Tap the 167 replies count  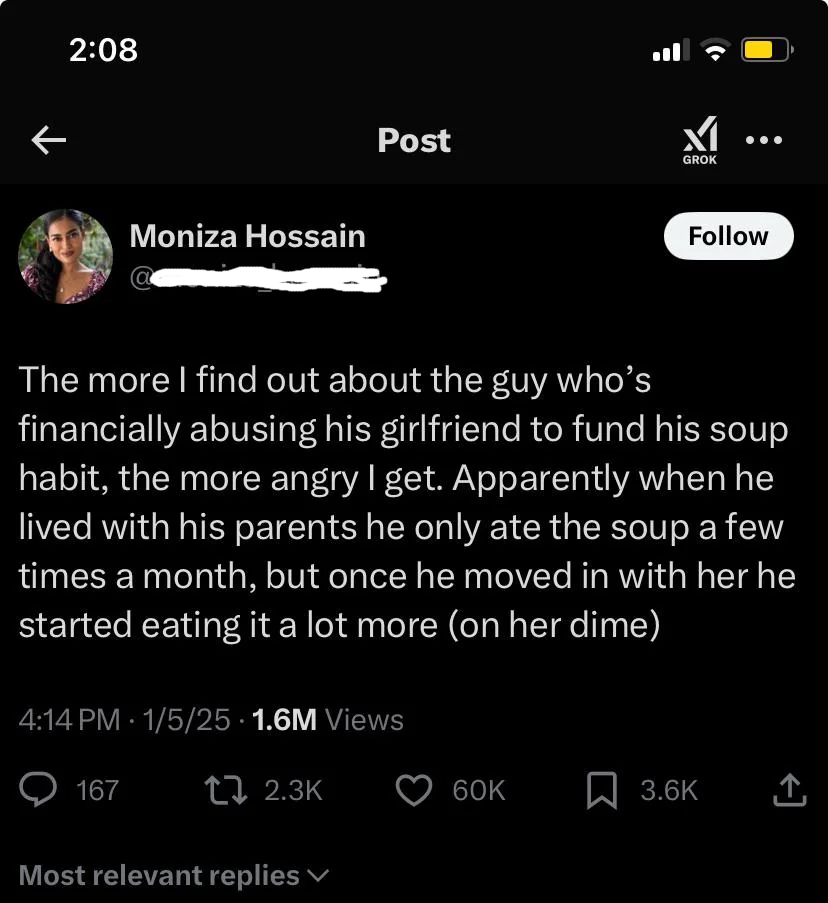pyautogui.click(x=97, y=790)
